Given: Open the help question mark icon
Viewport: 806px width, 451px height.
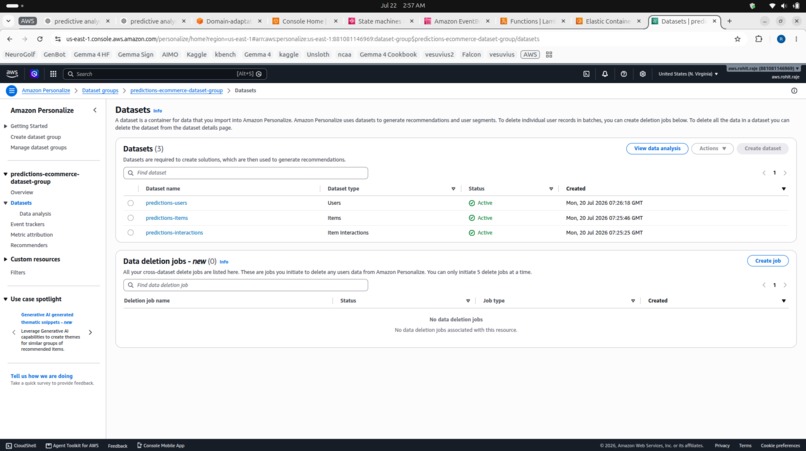Looking at the screenshot, I should (x=624, y=74).
